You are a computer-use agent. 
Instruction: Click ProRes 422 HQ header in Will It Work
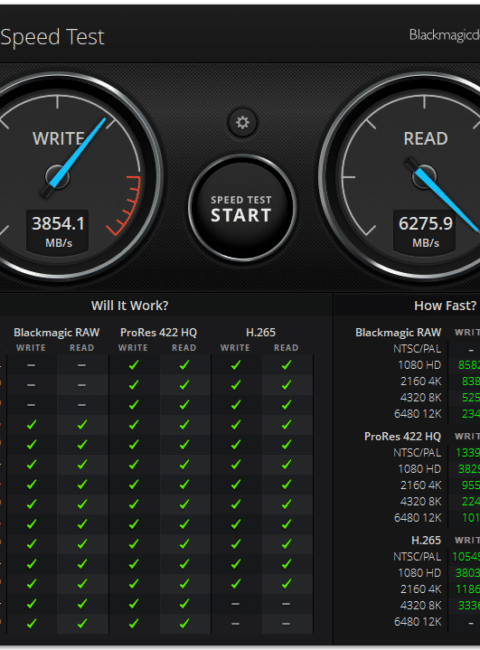point(158,332)
